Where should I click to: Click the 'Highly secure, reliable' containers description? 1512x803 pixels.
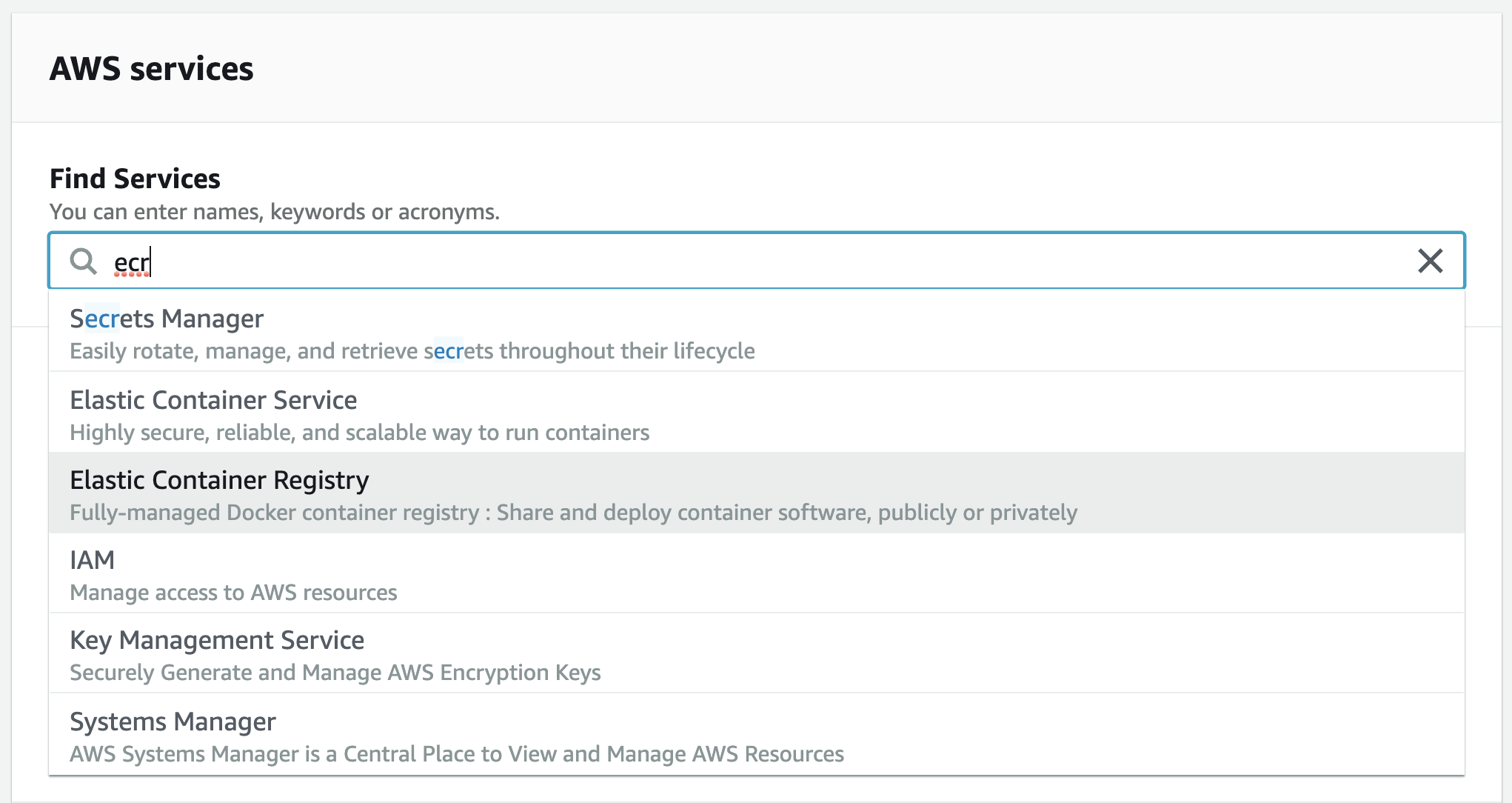point(359,433)
